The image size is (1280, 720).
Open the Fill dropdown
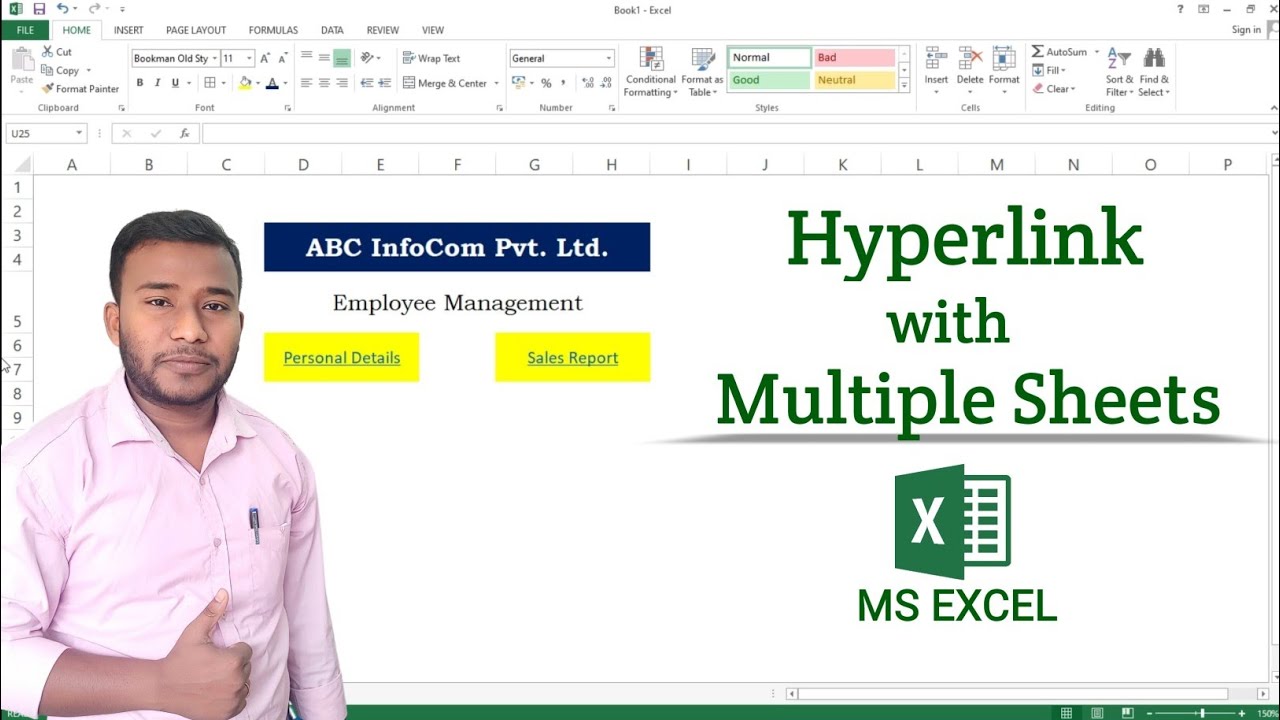1049,70
